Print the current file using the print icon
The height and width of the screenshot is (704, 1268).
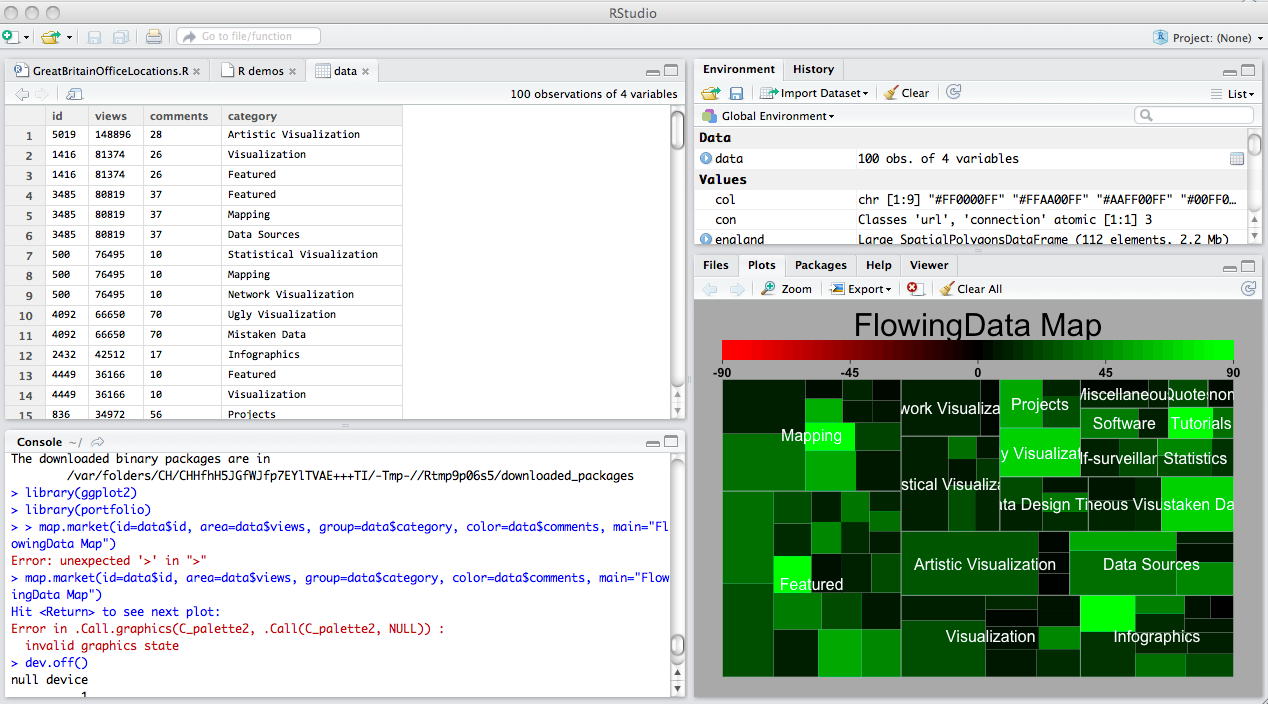point(153,36)
